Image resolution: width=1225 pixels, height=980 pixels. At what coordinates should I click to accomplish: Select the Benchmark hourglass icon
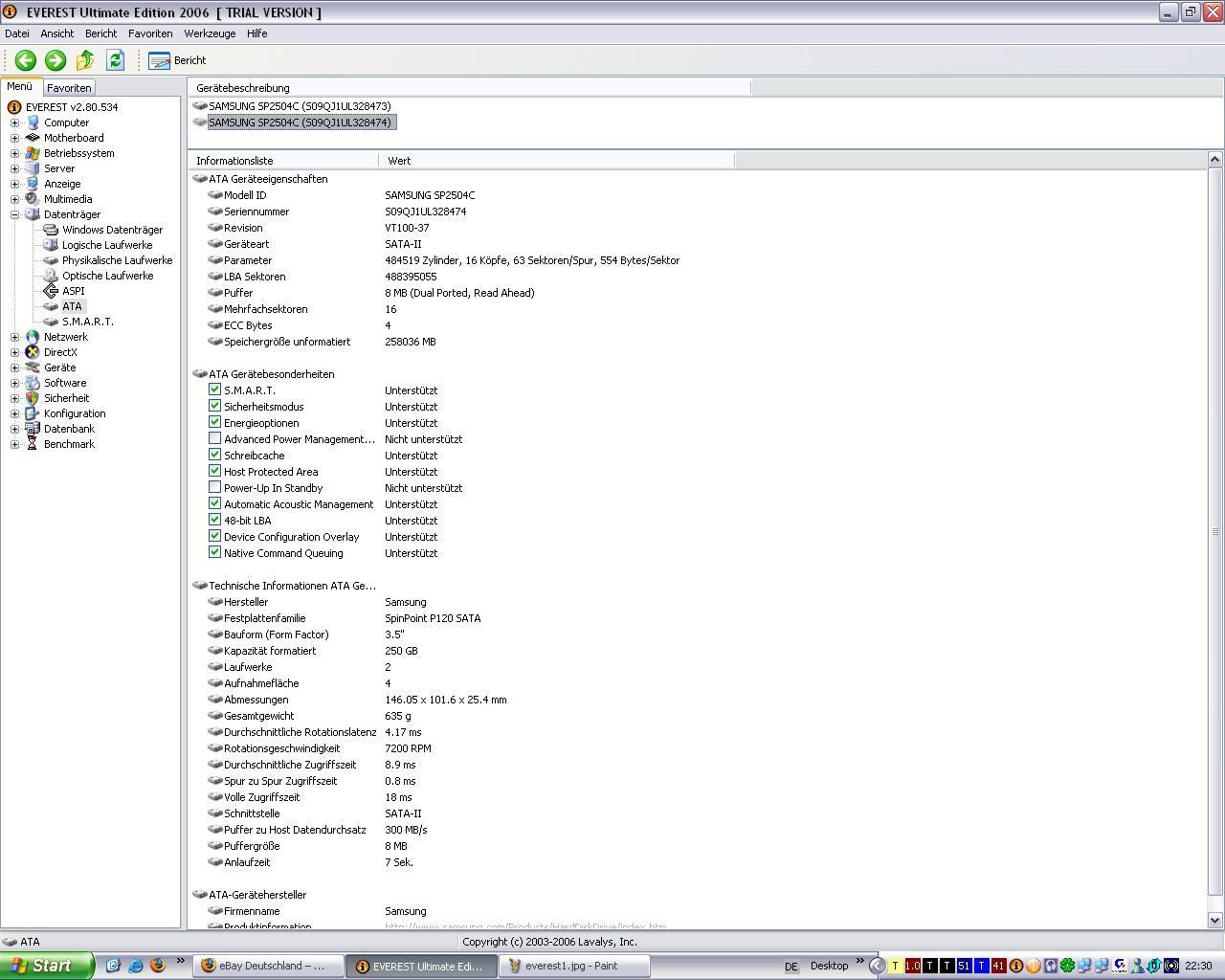(33, 444)
